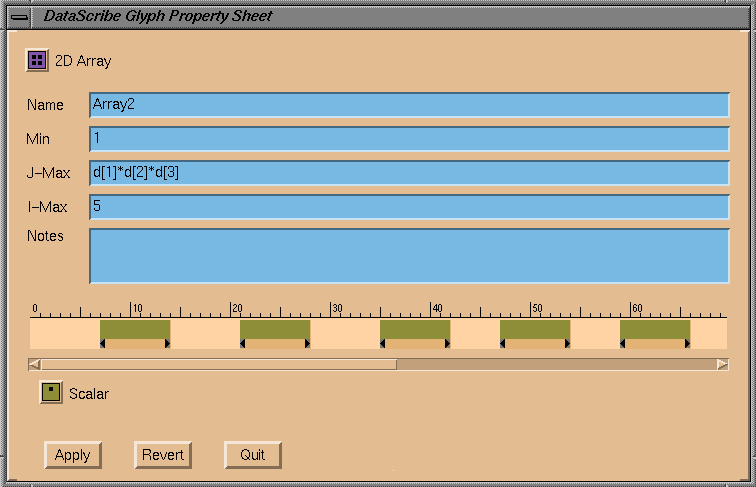Click into the Min input field
Image resolution: width=756 pixels, height=487 pixels.
click(x=409, y=139)
